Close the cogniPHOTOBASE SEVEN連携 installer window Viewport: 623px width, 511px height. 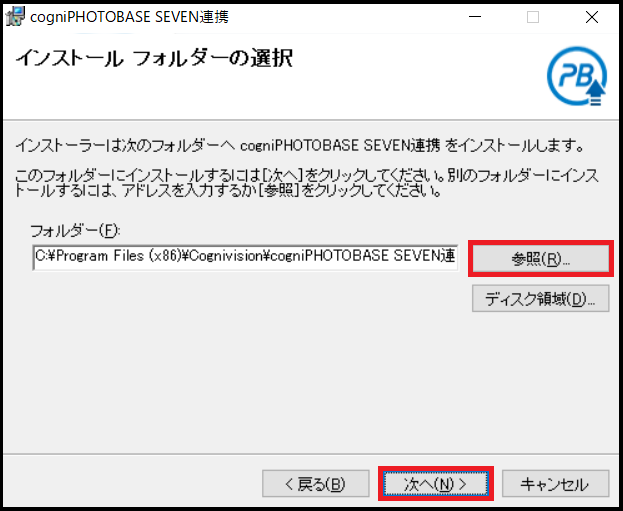point(592,17)
